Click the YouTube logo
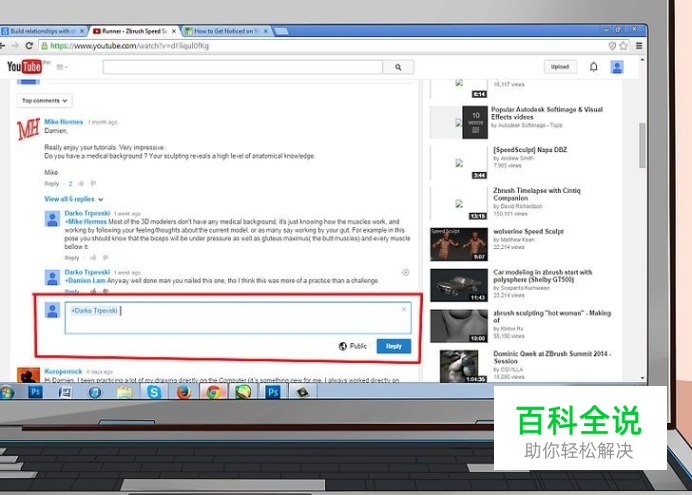692x495 pixels. [x=24, y=67]
